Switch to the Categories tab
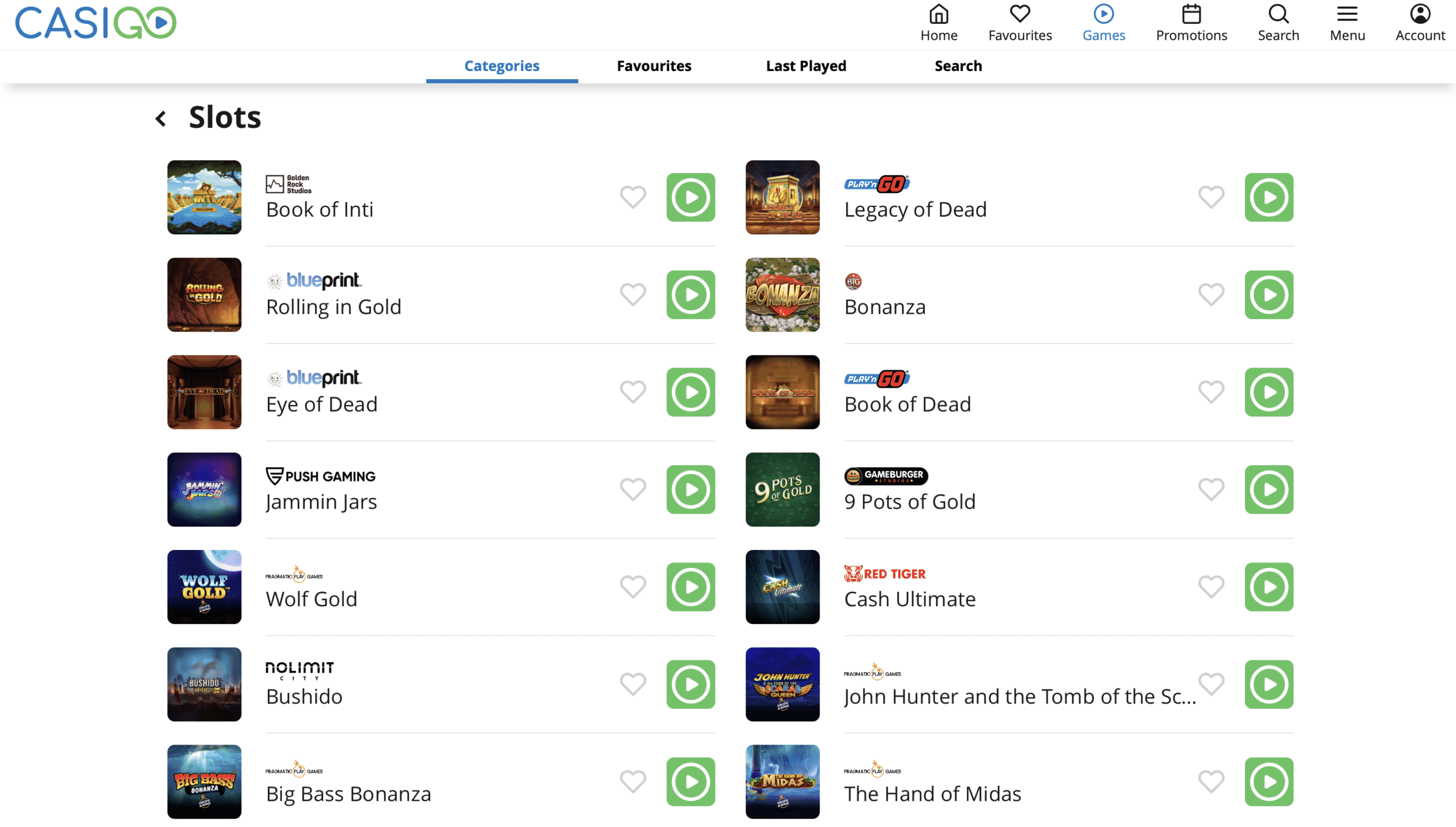The image size is (1456, 827). 502,66
